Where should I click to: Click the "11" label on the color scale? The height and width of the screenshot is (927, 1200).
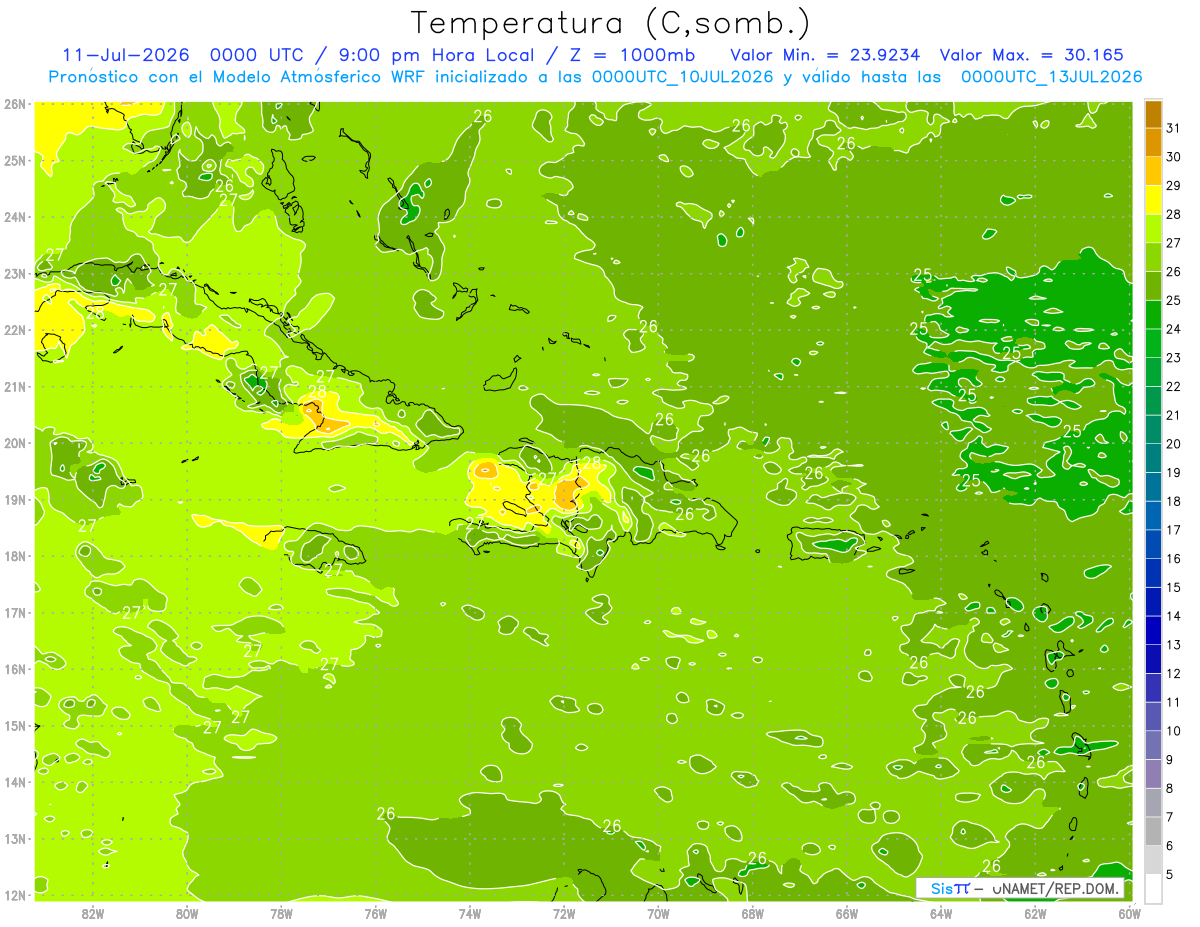coord(1174,702)
